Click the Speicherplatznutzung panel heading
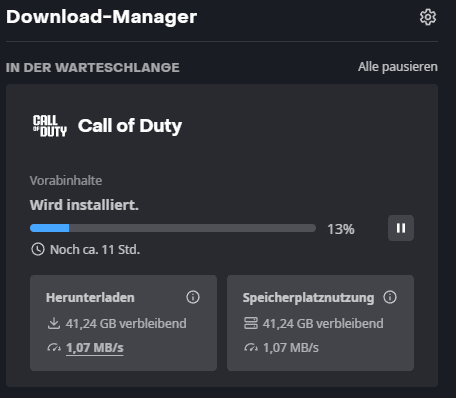 point(308,298)
